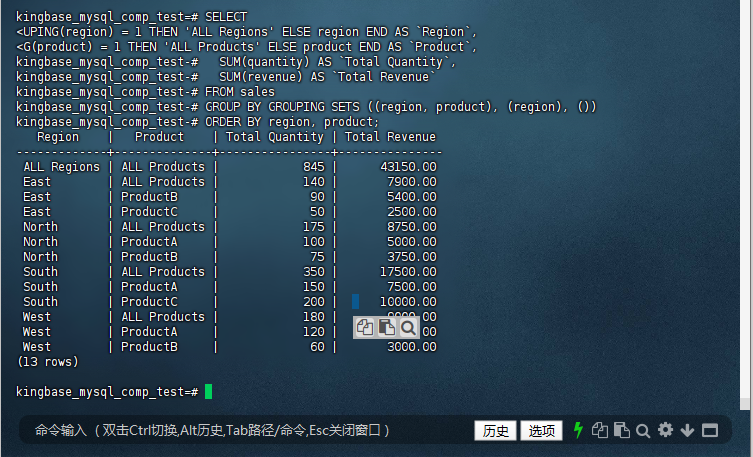Click the revenue value 10000.00
This screenshot has height=457, width=753.
pos(408,301)
